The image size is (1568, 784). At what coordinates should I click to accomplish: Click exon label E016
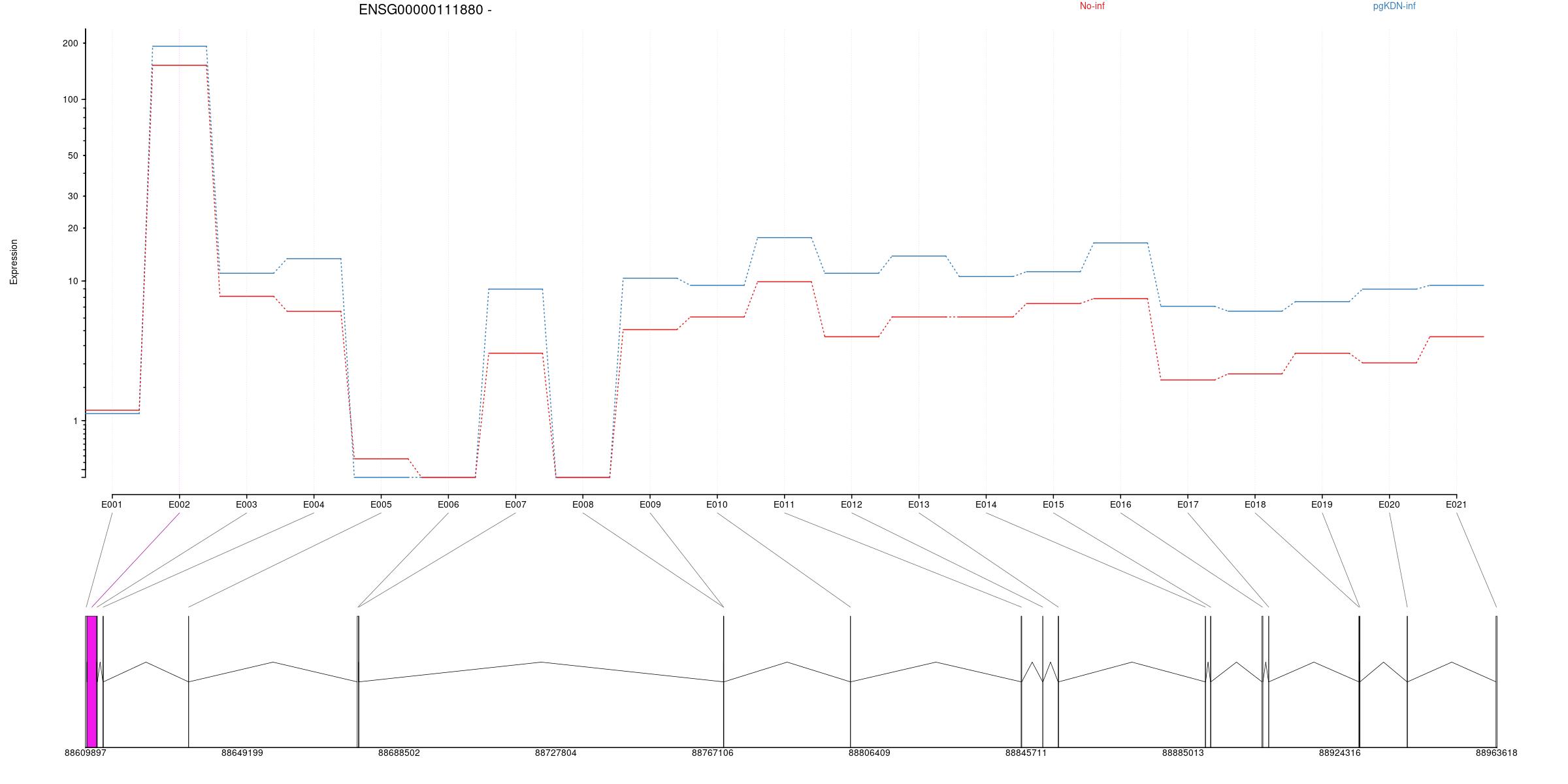(1120, 504)
